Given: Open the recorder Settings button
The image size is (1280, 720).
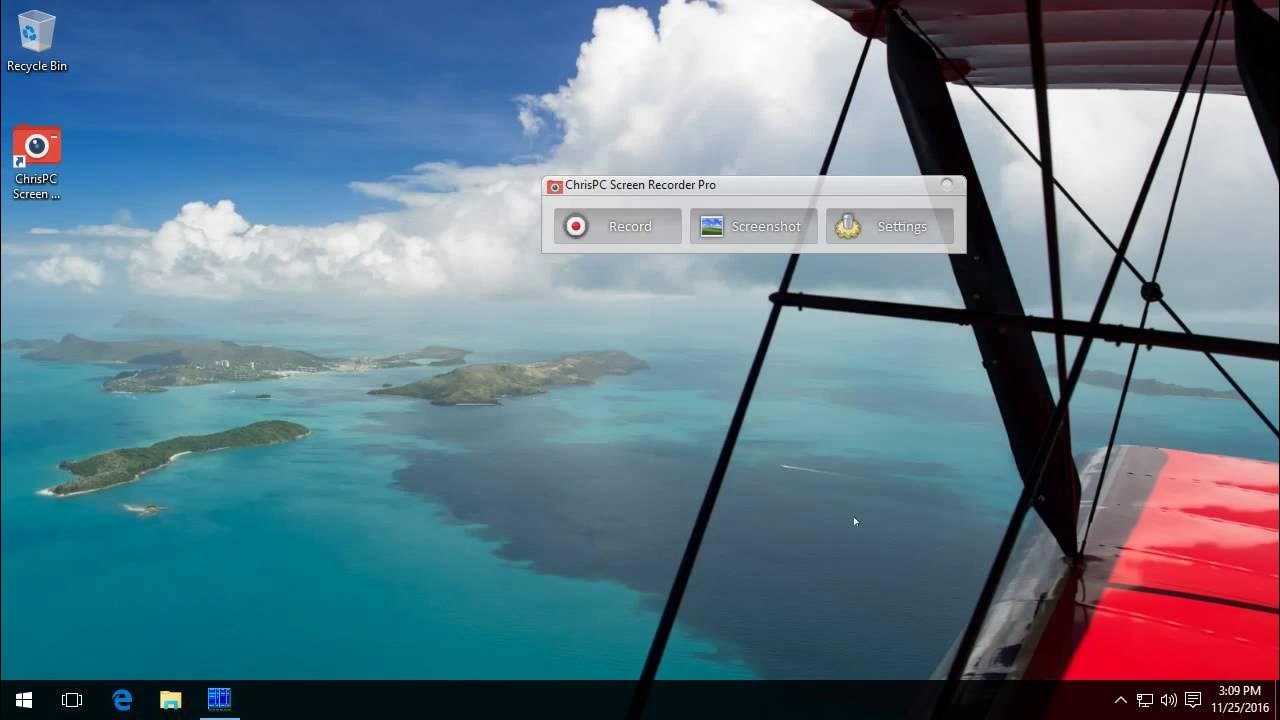Looking at the screenshot, I should coord(889,226).
